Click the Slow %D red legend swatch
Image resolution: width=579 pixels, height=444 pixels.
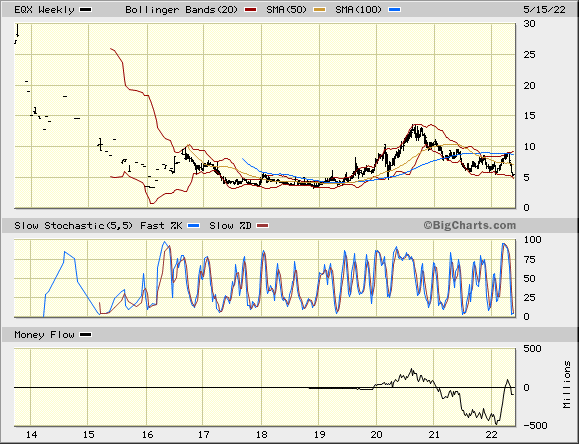pos(263,225)
